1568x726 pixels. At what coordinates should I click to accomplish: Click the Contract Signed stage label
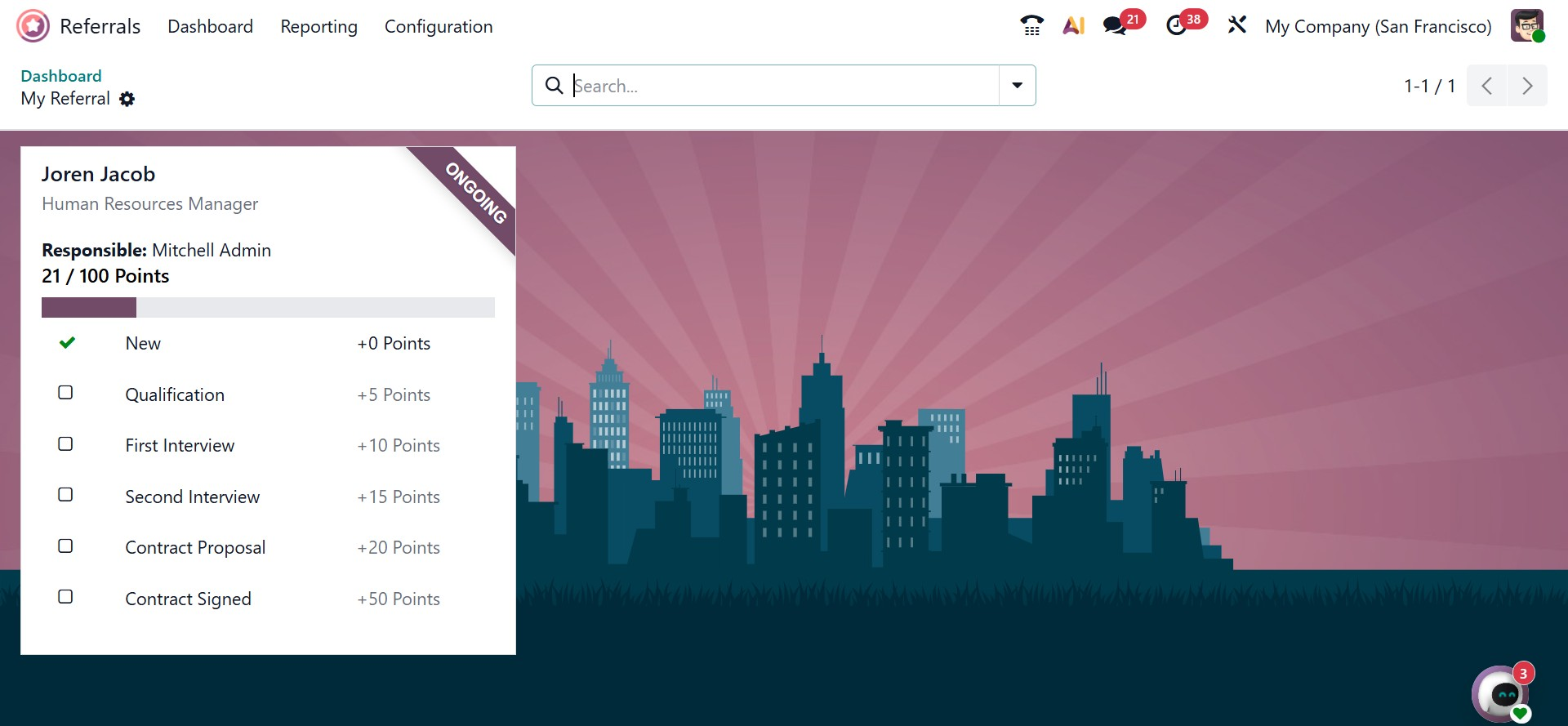point(188,599)
